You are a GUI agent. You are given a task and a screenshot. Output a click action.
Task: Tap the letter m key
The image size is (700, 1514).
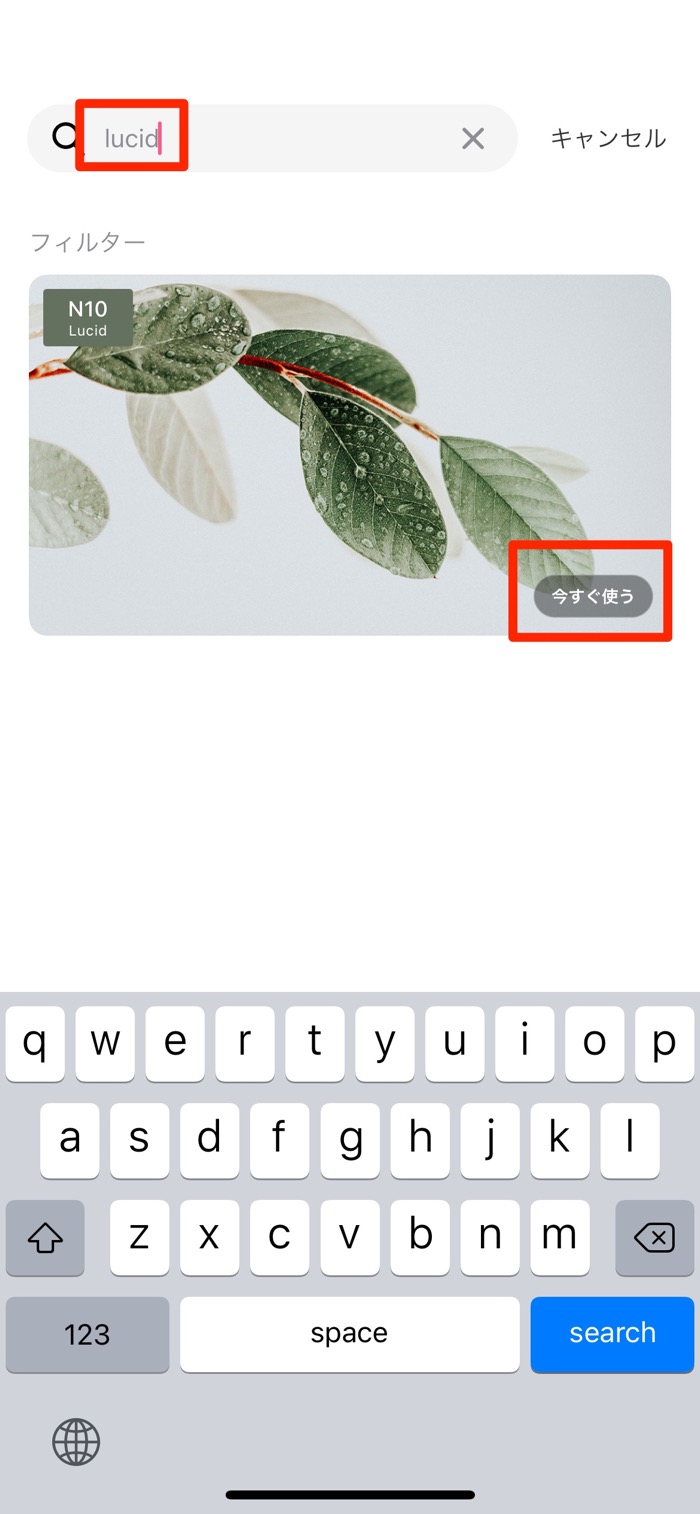tap(560, 1238)
